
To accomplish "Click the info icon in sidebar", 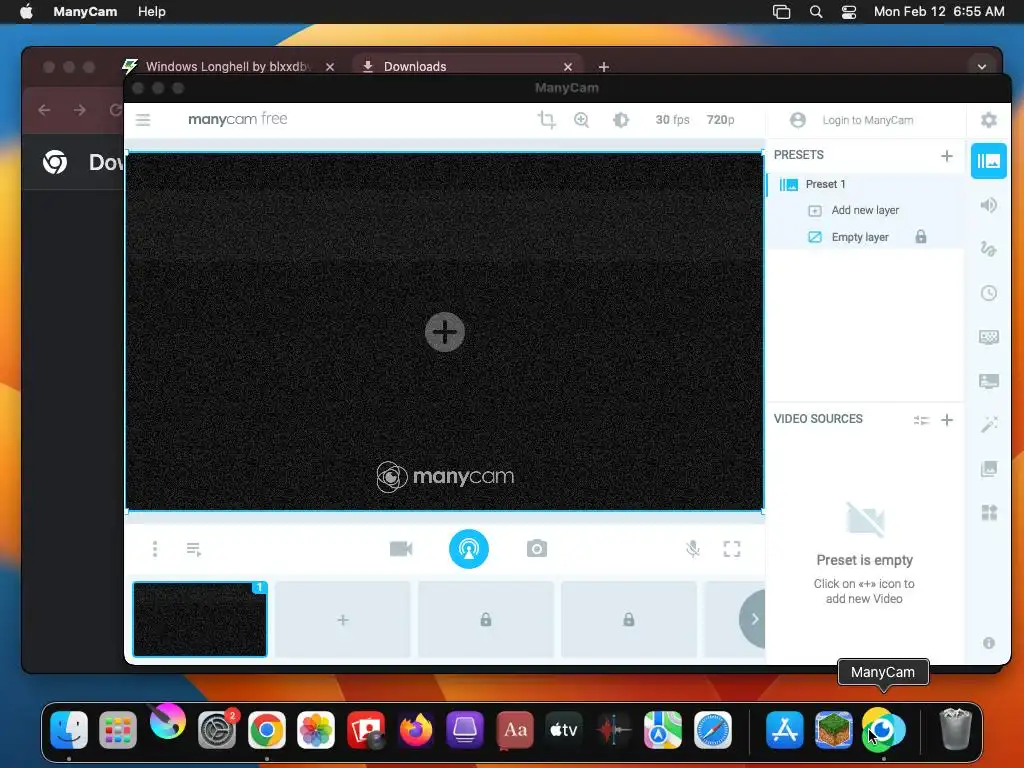I will click(989, 643).
